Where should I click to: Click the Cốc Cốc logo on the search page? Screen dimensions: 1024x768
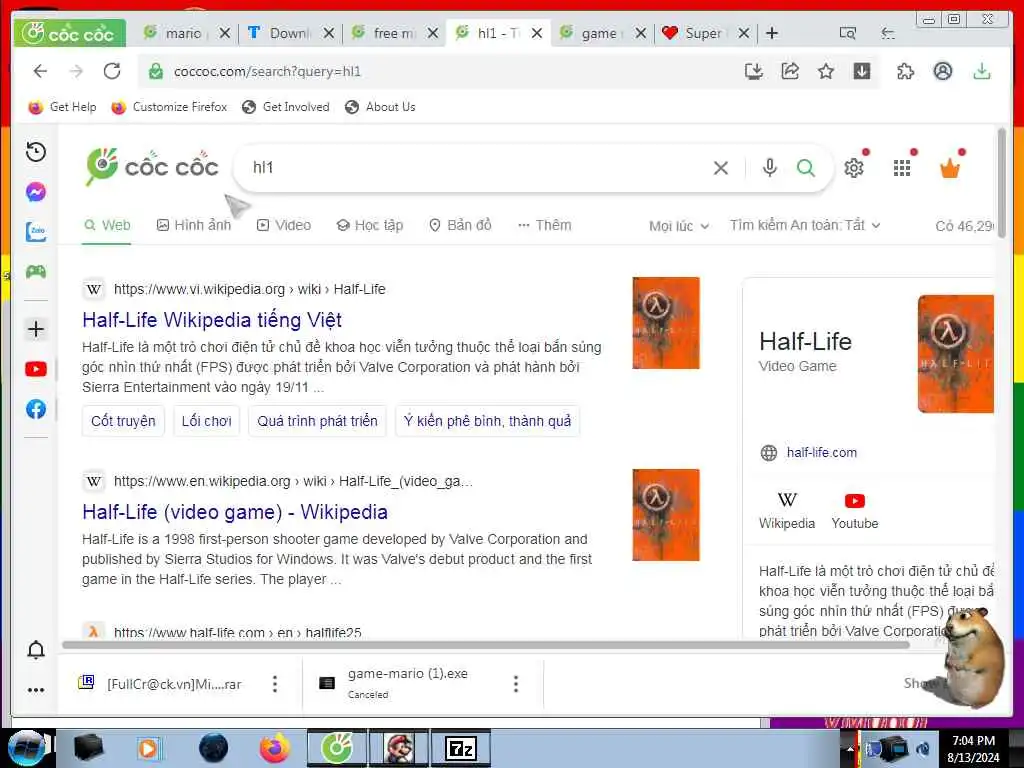pyautogui.click(x=152, y=167)
